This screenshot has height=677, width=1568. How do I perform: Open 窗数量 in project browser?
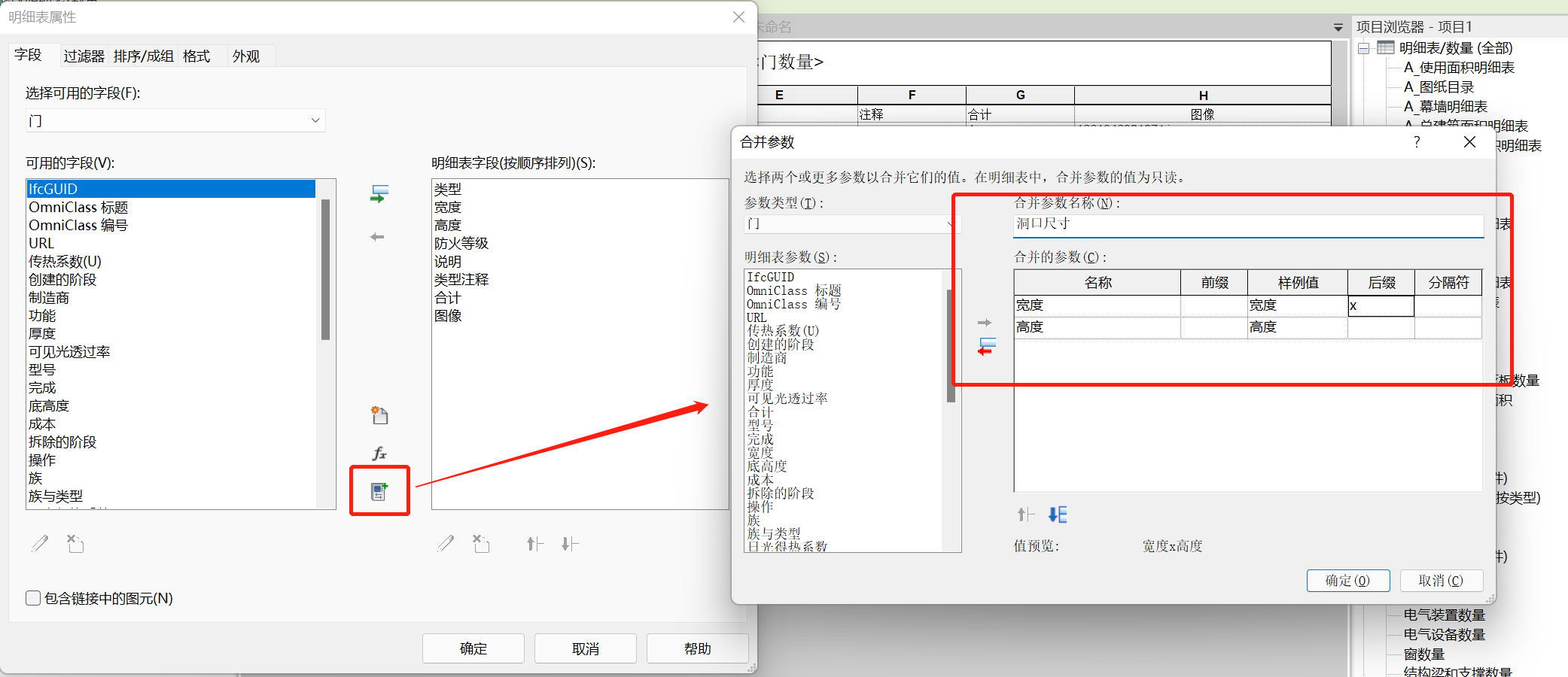tap(1424, 654)
